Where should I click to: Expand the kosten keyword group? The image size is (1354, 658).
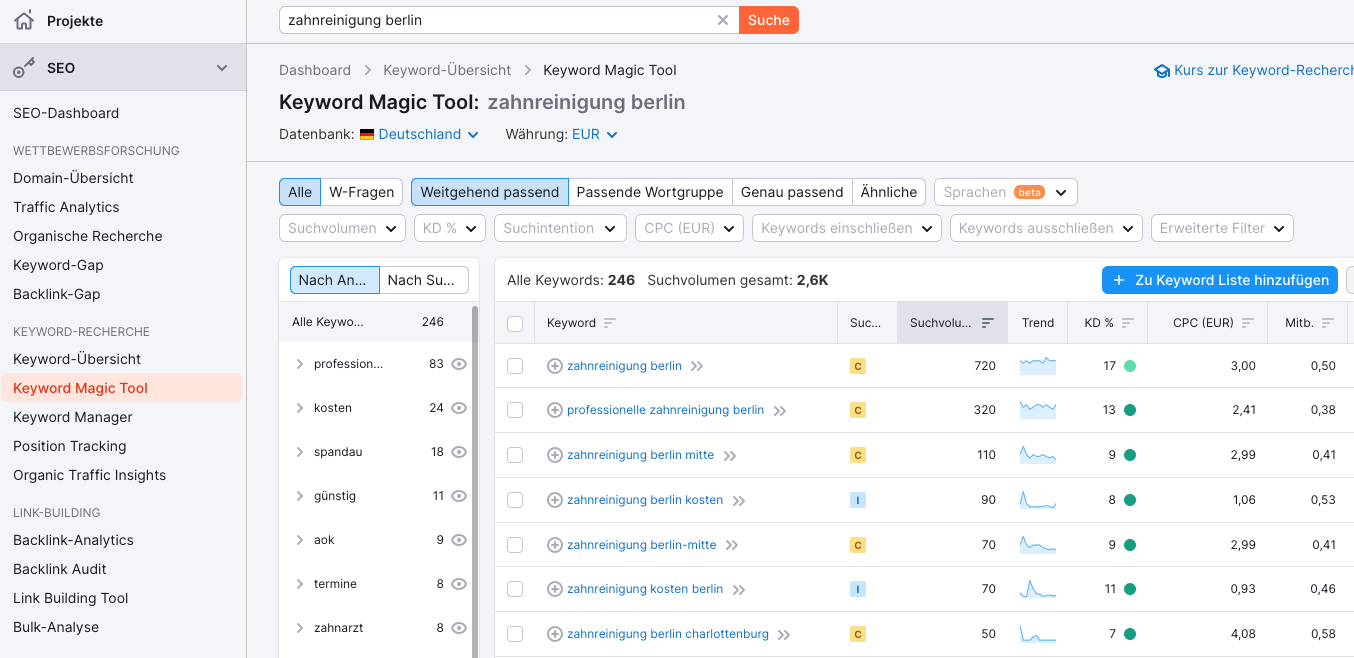pyautogui.click(x=299, y=408)
